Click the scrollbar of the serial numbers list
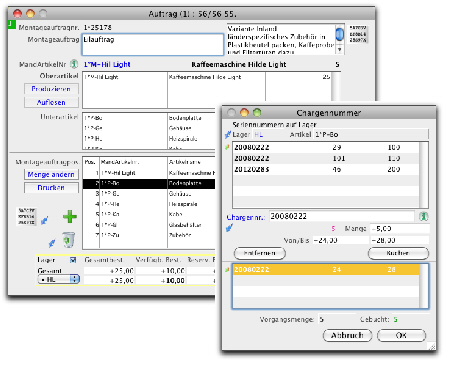Image resolution: width=454 pixels, height=366 pixels. pos(423,175)
